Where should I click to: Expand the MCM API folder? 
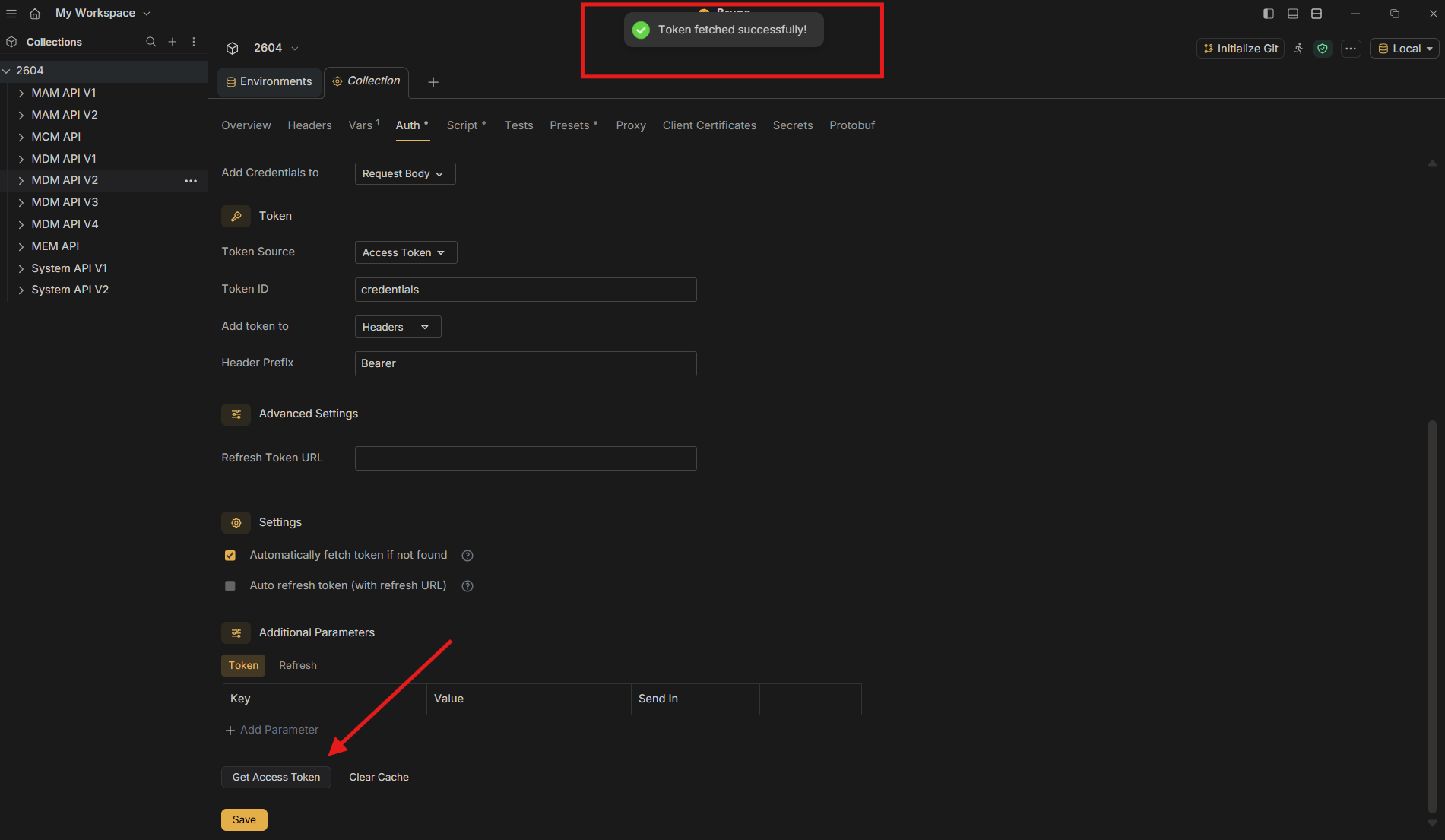tap(21, 138)
